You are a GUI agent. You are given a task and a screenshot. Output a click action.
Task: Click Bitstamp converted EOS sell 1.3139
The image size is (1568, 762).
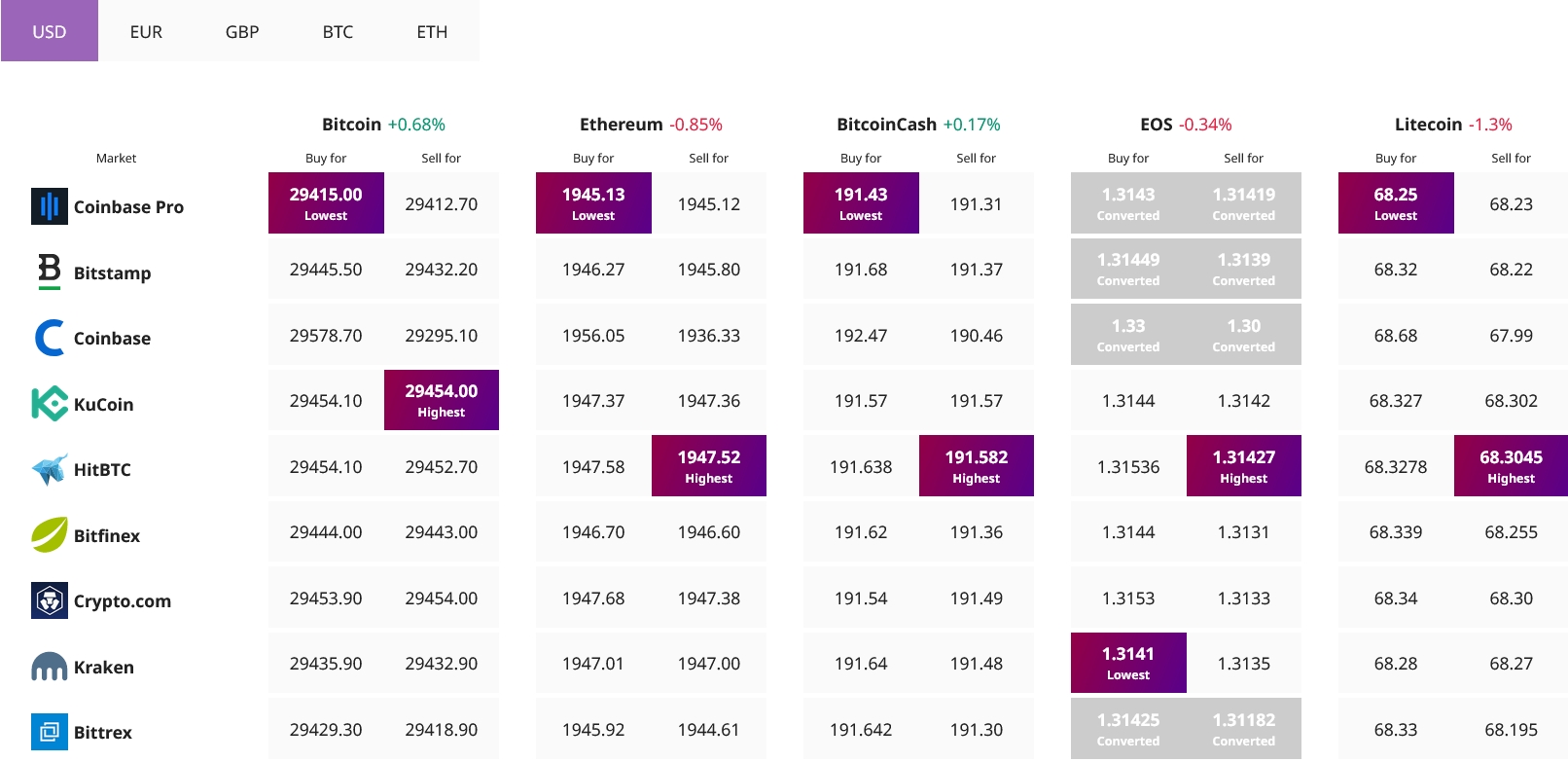click(x=1244, y=269)
